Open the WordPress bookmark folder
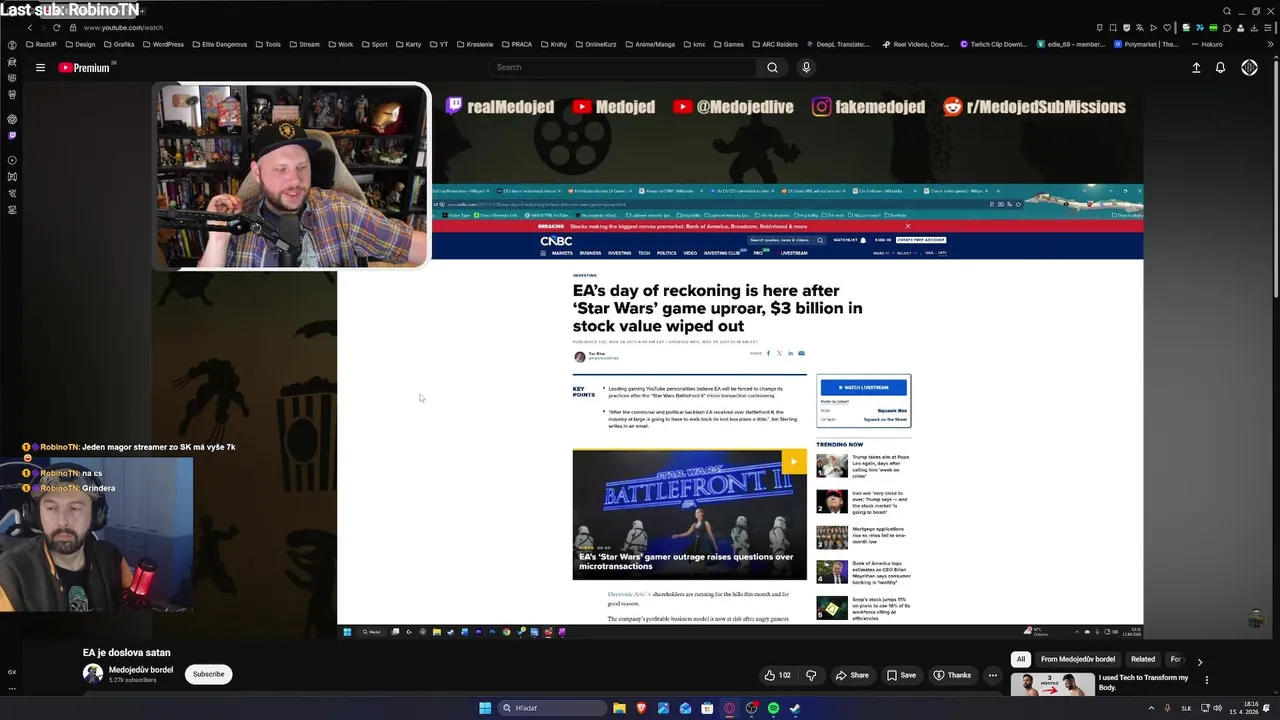This screenshot has width=1280, height=720. click(163, 44)
